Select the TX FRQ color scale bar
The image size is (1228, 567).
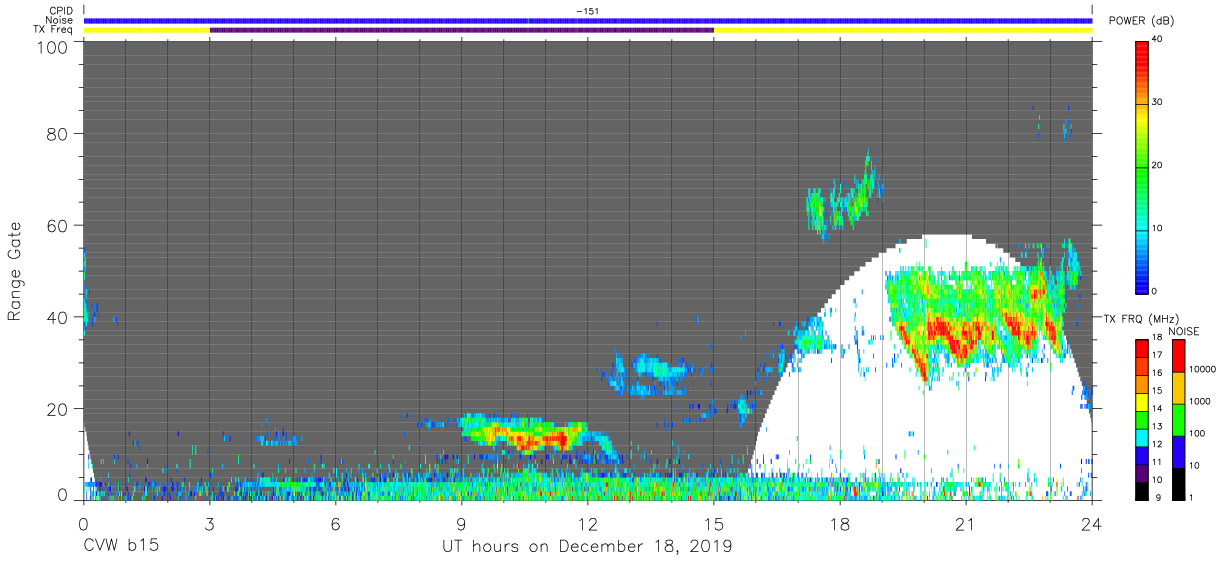point(1143,419)
